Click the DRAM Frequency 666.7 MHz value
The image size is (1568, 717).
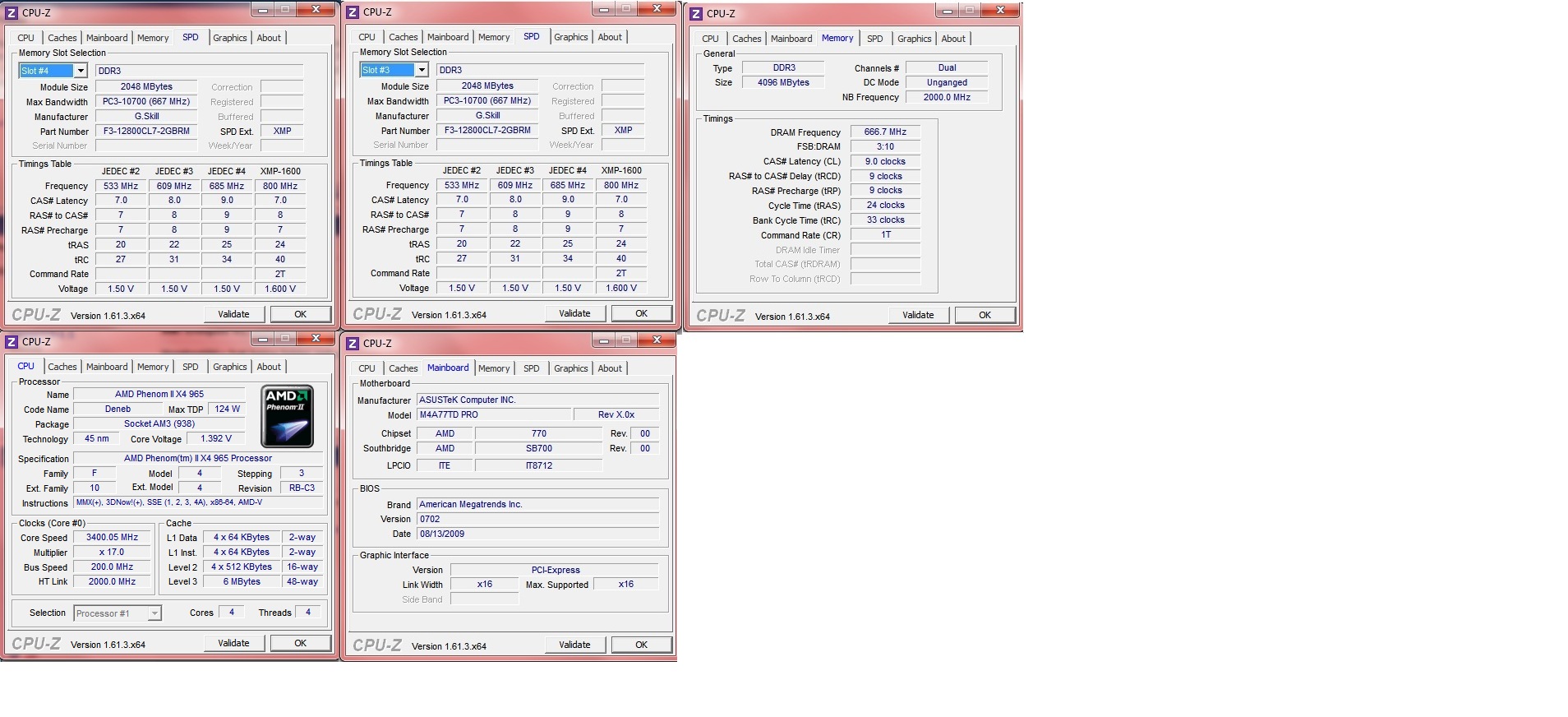click(885, 132)
